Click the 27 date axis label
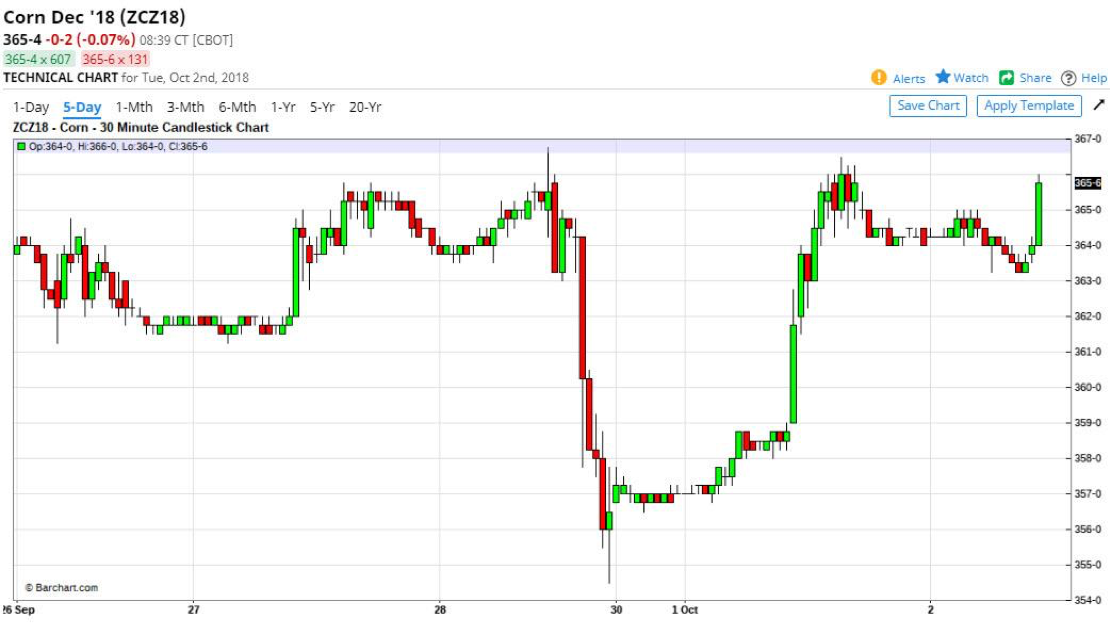1110x633 pixels. tap(194, 610)
